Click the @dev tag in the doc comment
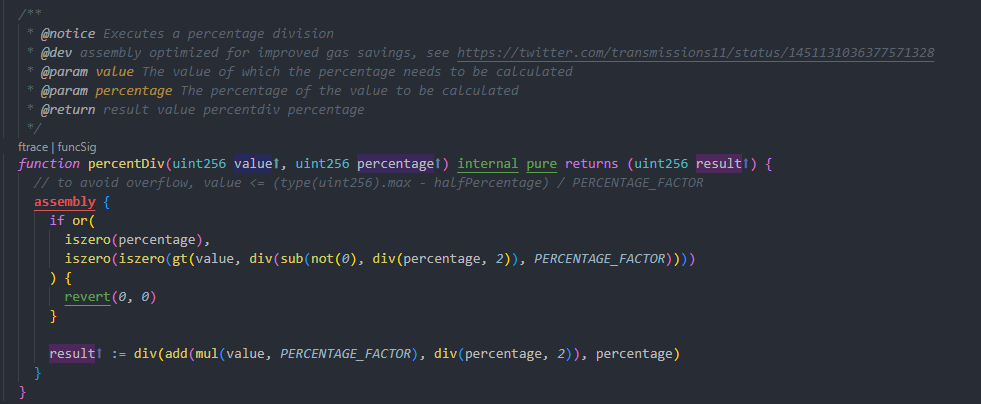 pyautogui.click(x=49, y=53)
